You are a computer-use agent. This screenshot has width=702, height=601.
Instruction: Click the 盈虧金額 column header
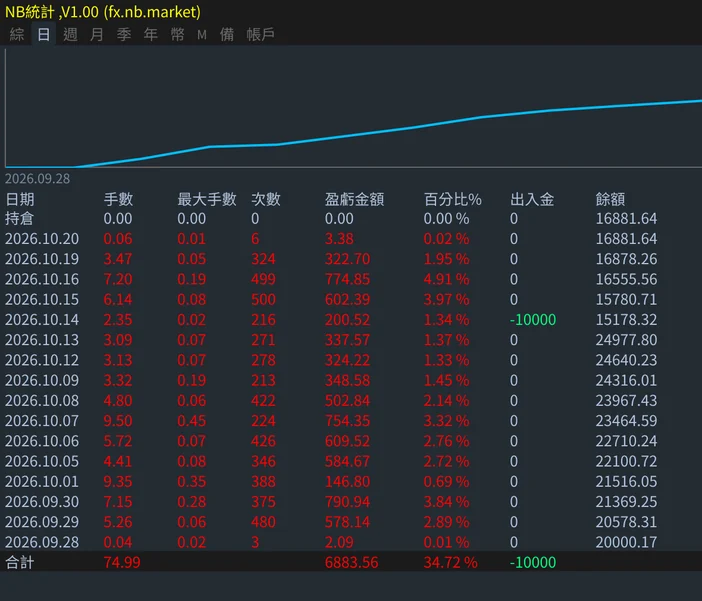(x=354, y=199)
